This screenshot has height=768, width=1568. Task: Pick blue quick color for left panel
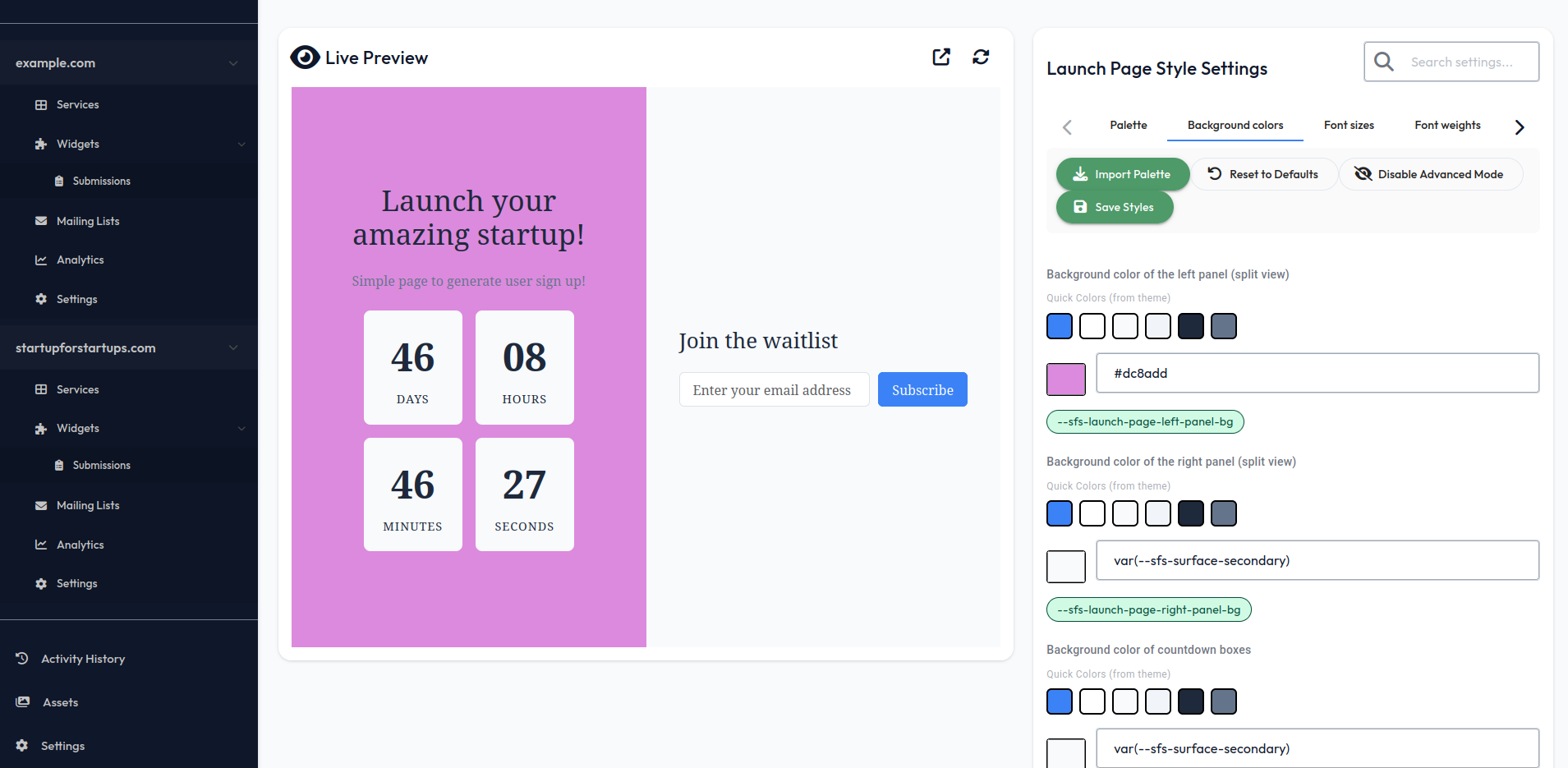[1060, 326]
